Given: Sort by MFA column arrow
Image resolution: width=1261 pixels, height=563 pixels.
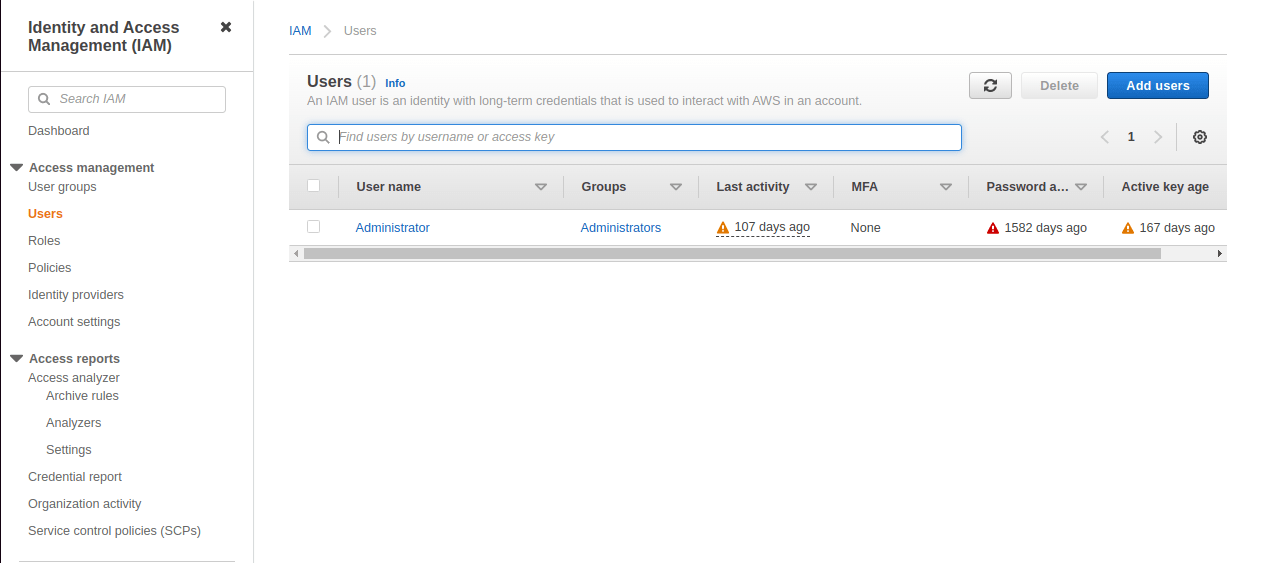Looking at the screenshot, I should 946,187.
